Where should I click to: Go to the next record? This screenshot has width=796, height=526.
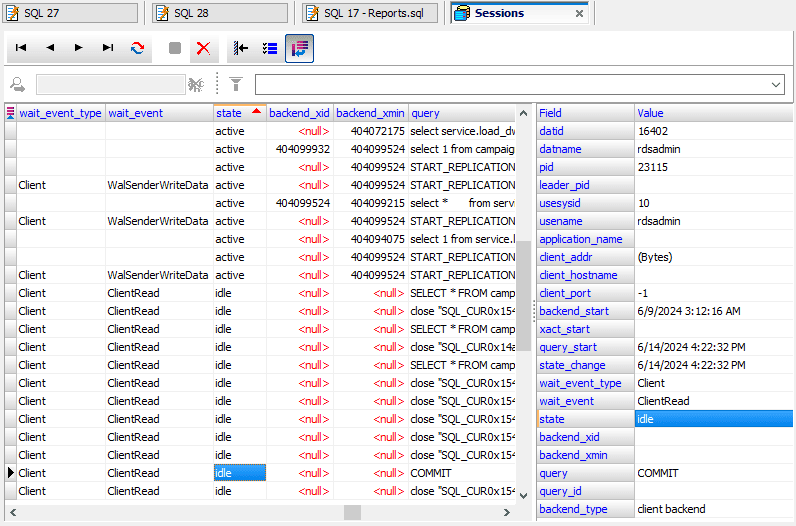coord(79,48)
